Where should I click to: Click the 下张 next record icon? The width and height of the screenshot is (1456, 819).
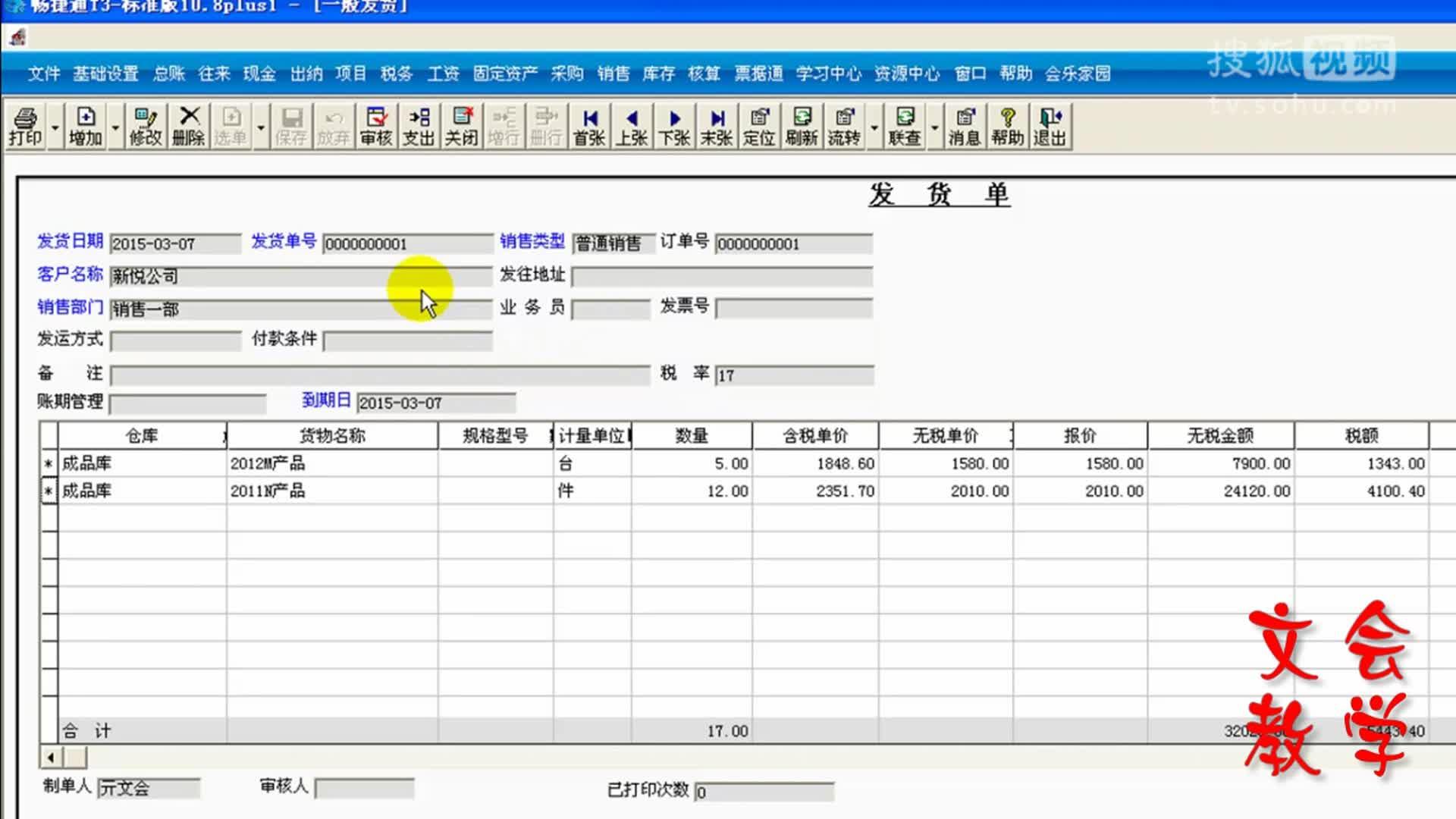point(674,127)
